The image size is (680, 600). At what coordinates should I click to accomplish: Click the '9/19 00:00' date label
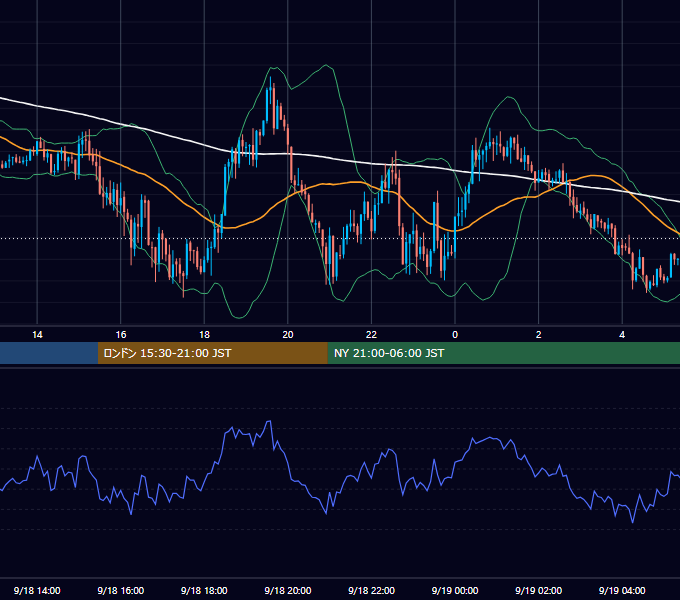(455, 590)
